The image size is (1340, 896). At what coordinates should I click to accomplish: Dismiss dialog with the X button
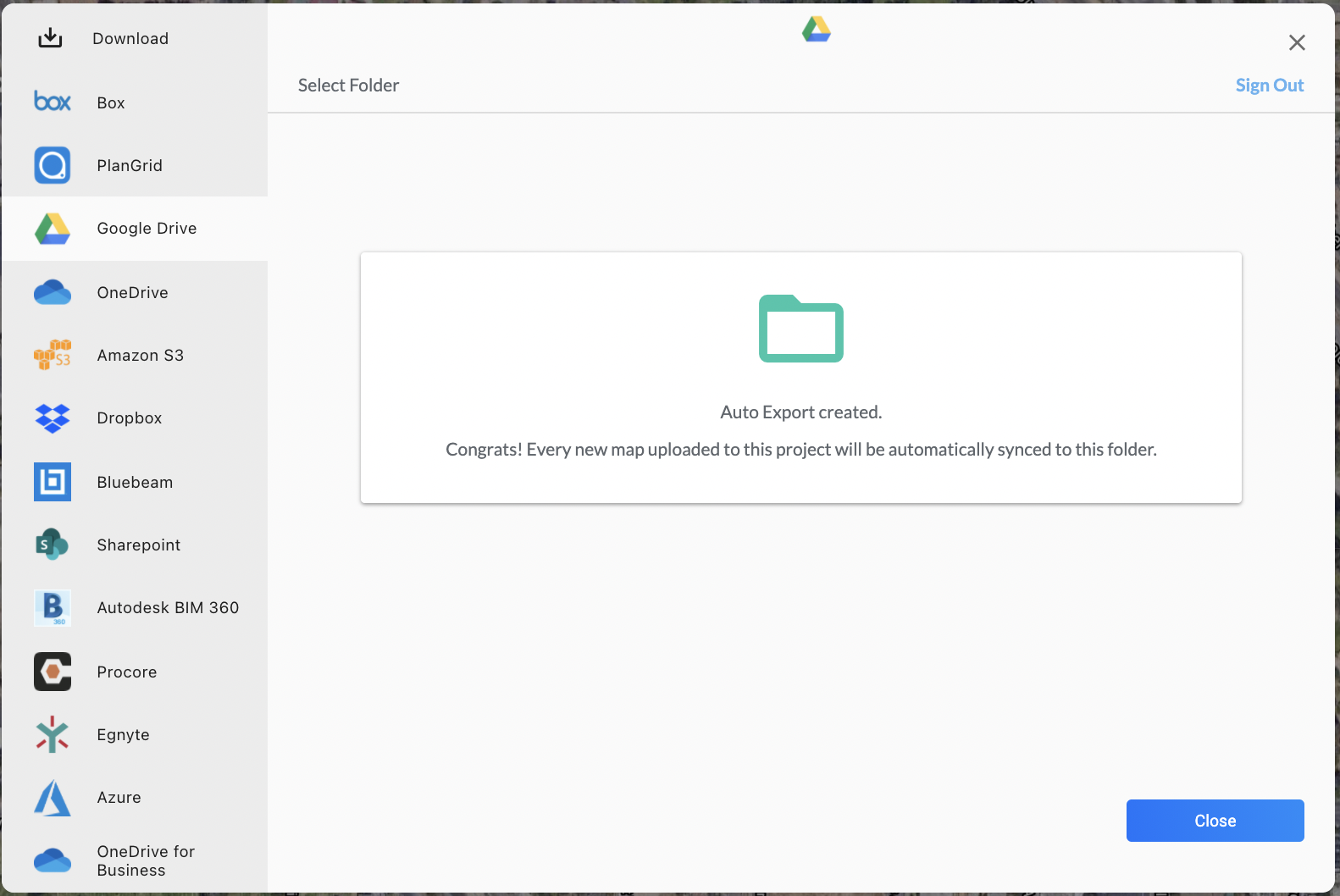coord(1297,42)
